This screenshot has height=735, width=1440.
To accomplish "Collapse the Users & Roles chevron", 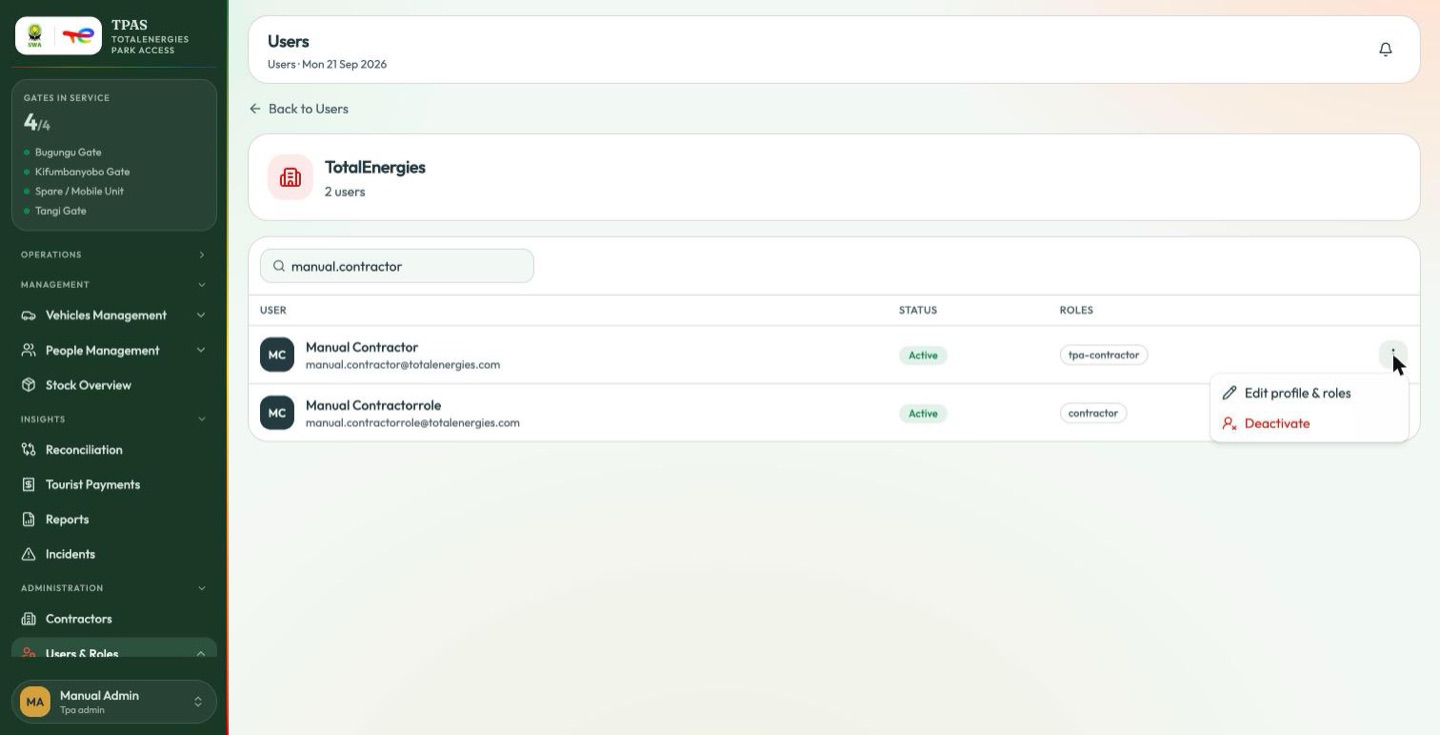I will click(x=201, y=654).
